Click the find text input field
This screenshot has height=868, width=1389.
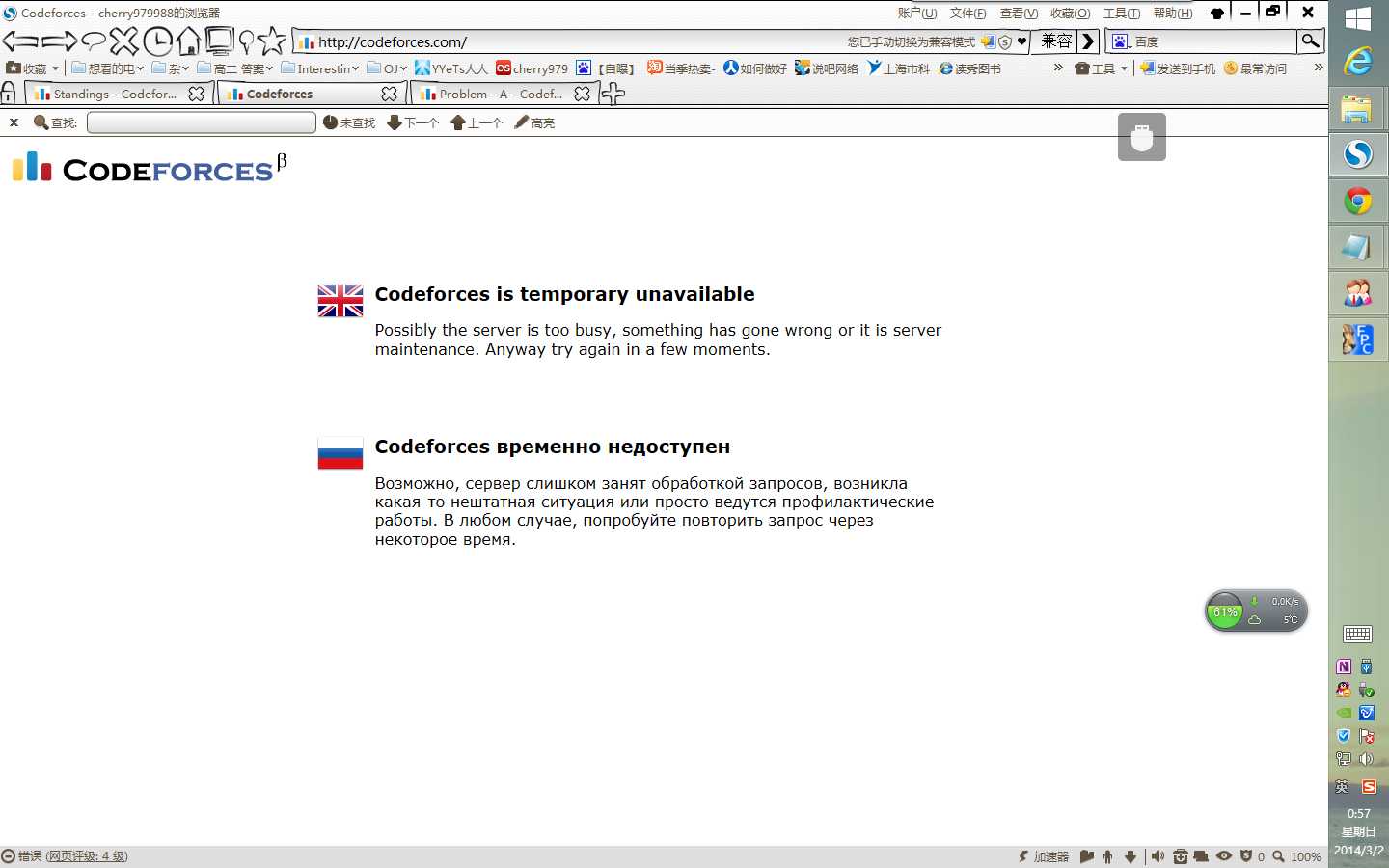pyautogui.click(x=201, y=122)
